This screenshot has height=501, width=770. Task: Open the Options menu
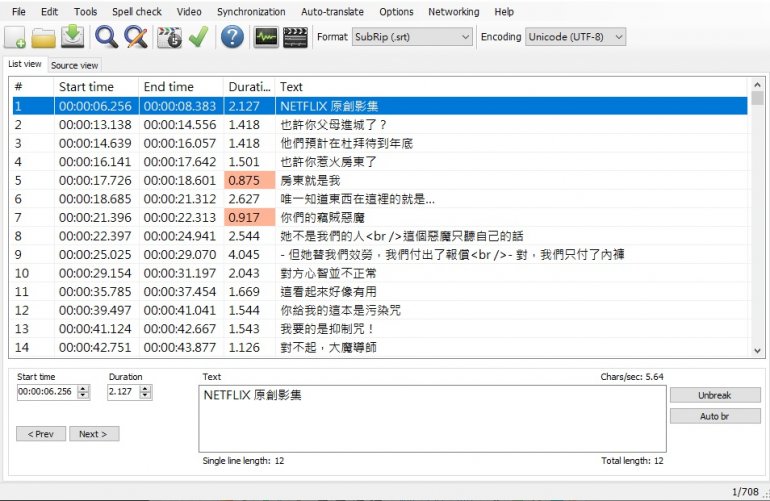coord(396,12)
